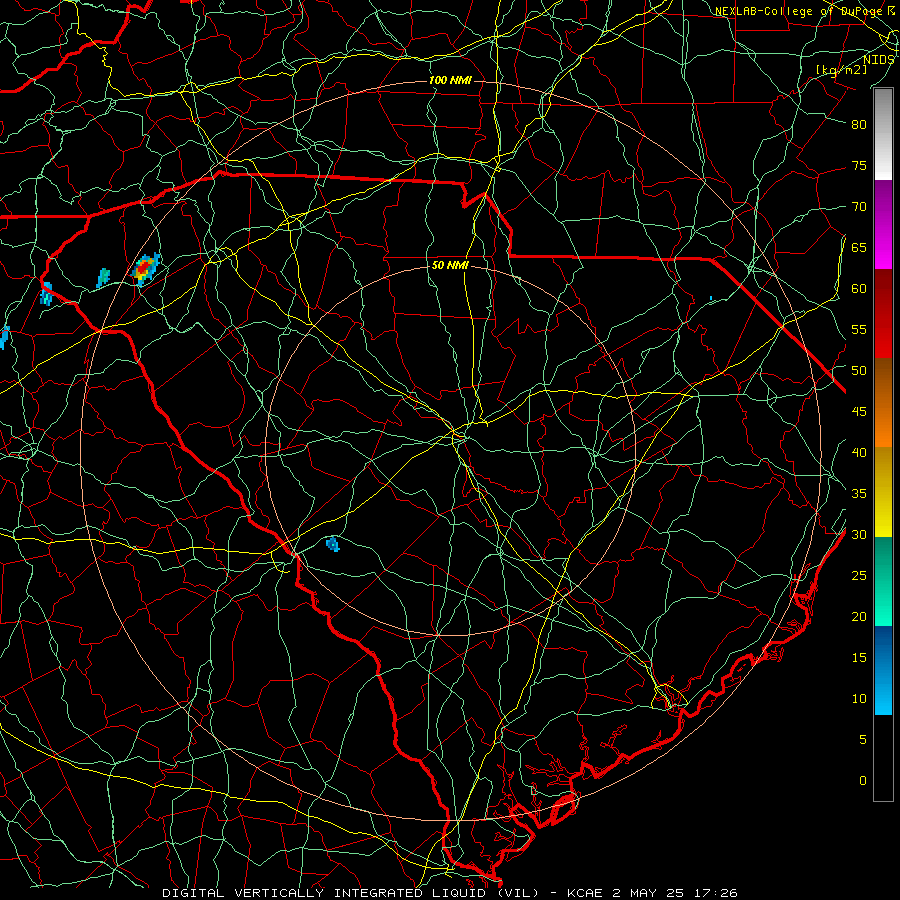Click the 0 value on the VIL scale
Image resolution: width=900 pixels, height=900 pixels.
[x=863, y=781]
